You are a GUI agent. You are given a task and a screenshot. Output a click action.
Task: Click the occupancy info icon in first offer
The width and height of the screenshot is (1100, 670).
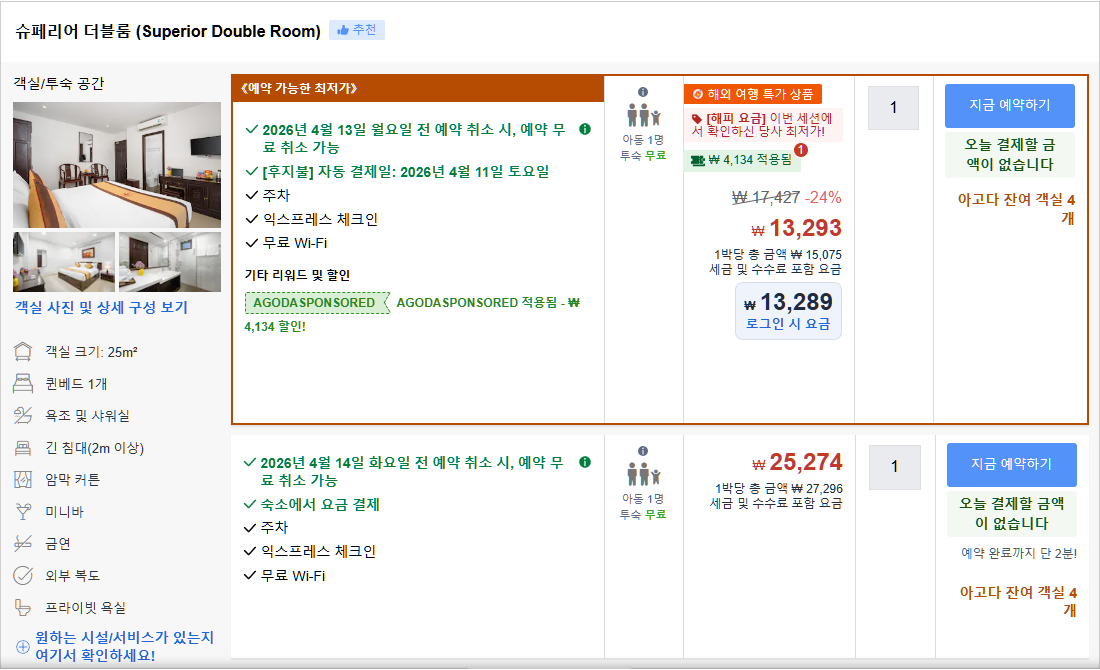coord(643,92)
